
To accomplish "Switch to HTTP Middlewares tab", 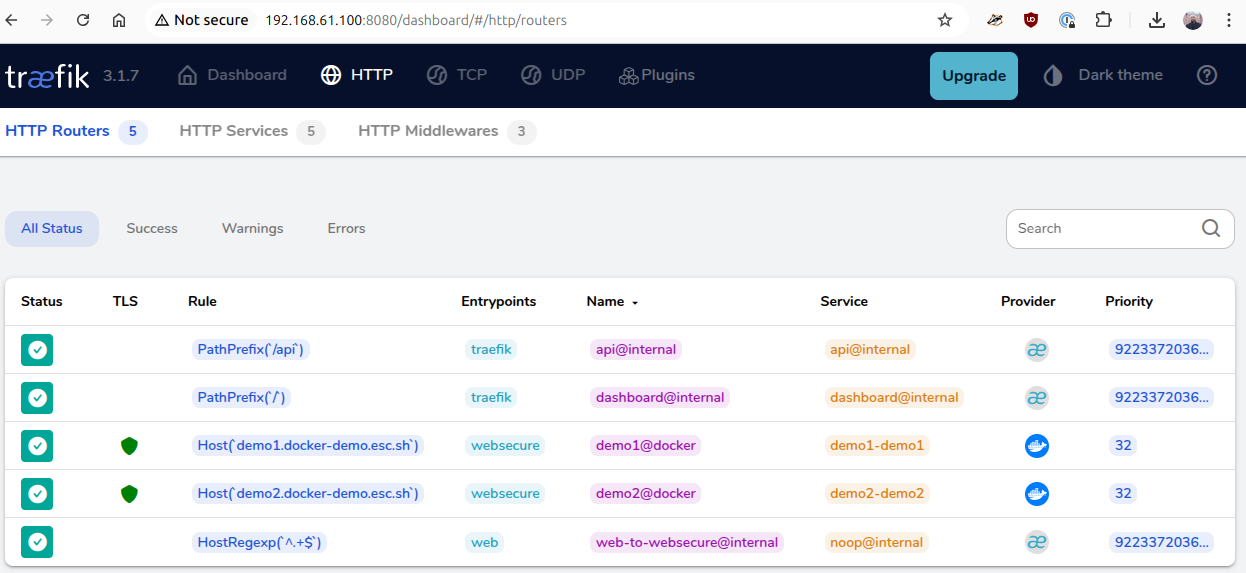I will tap(428, 131).
